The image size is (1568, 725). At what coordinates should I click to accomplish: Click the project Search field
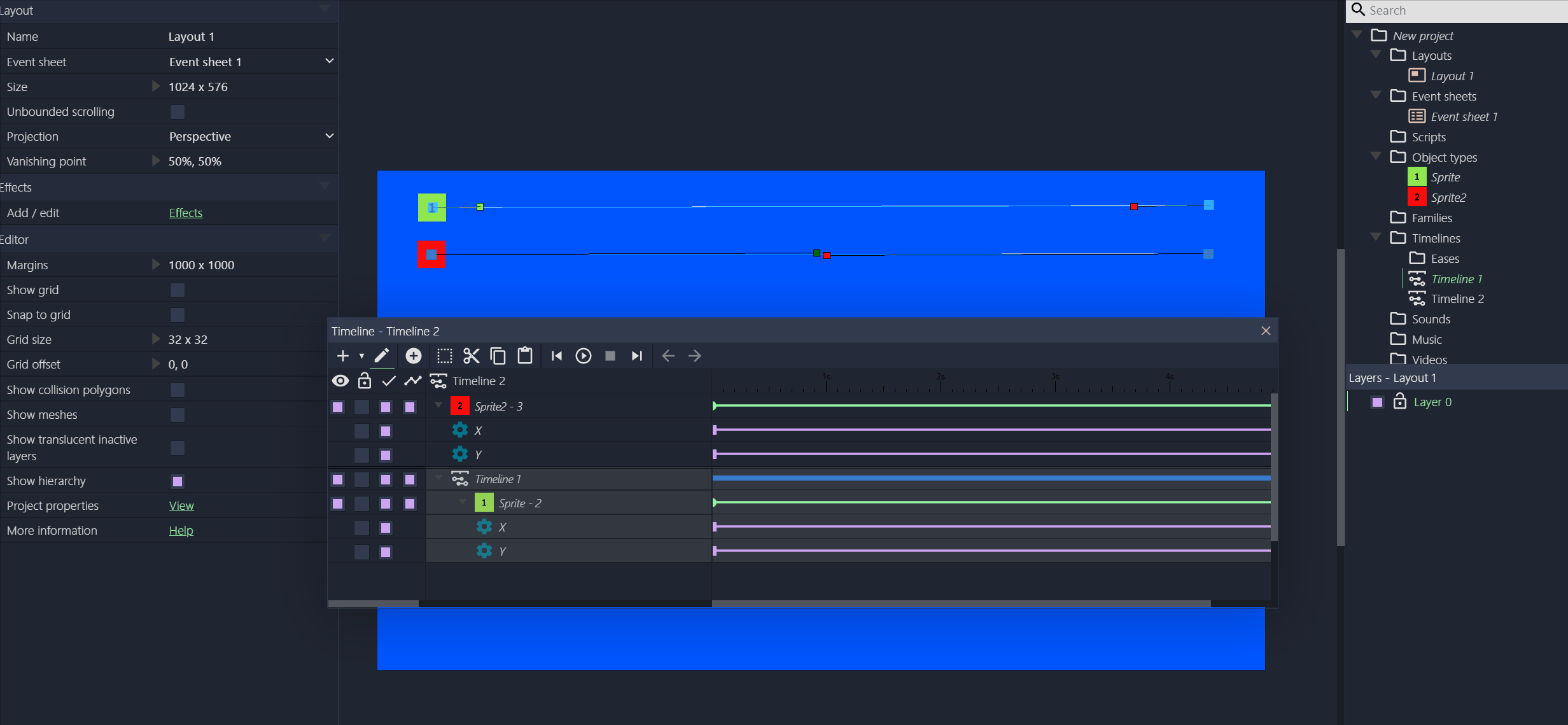click(1457, 10)
